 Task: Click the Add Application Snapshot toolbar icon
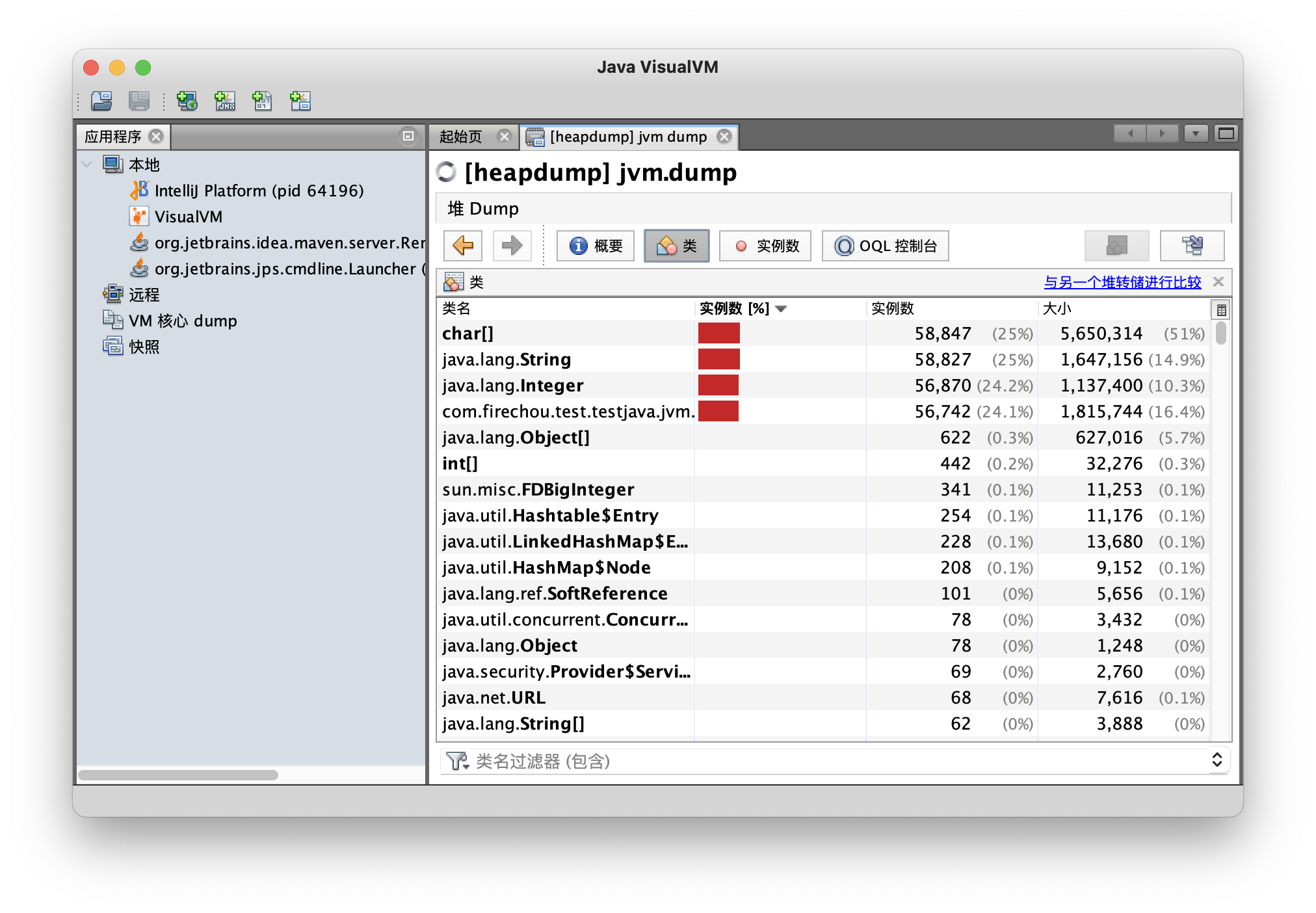pyautogui.click(x=300, y=101)
